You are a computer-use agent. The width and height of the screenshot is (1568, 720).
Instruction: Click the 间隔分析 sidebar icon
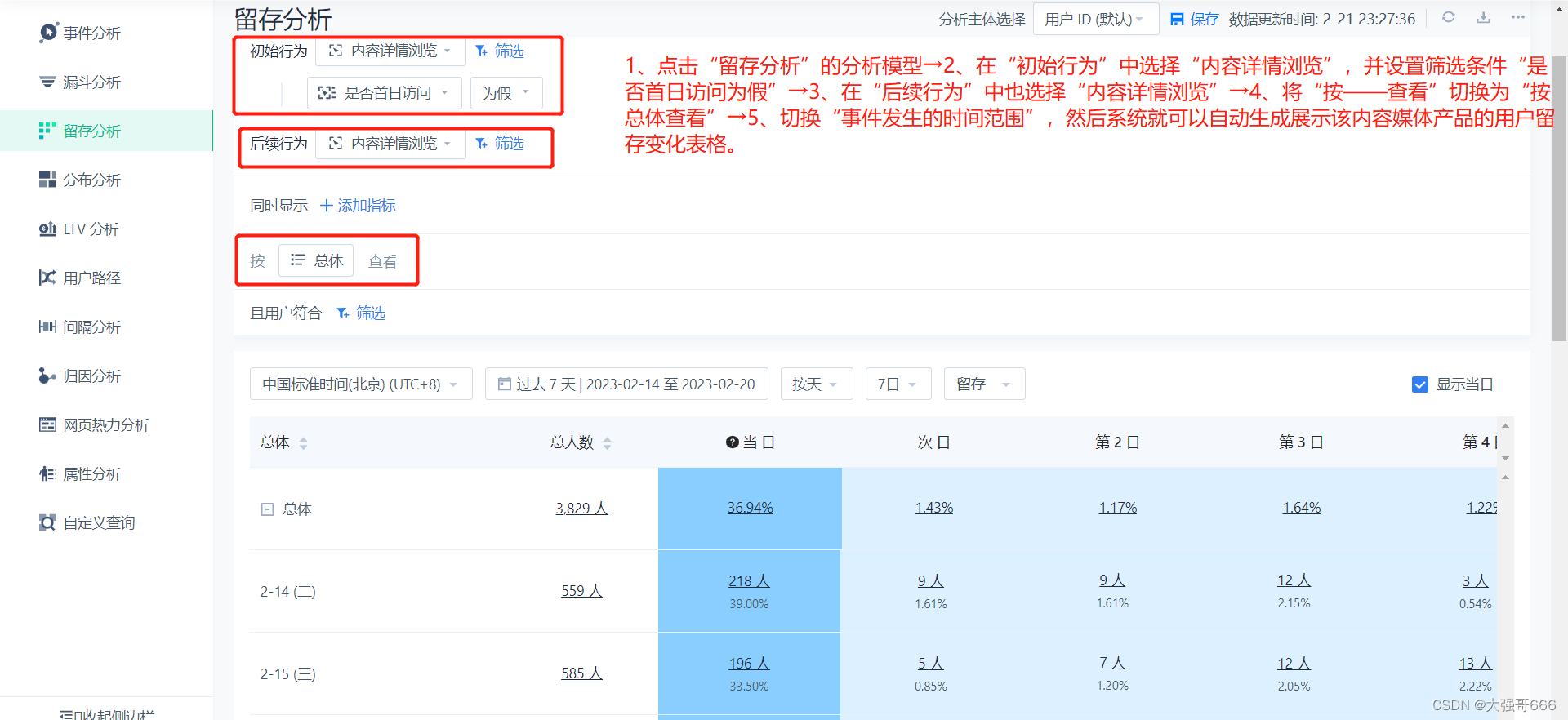tap(47, 327)
